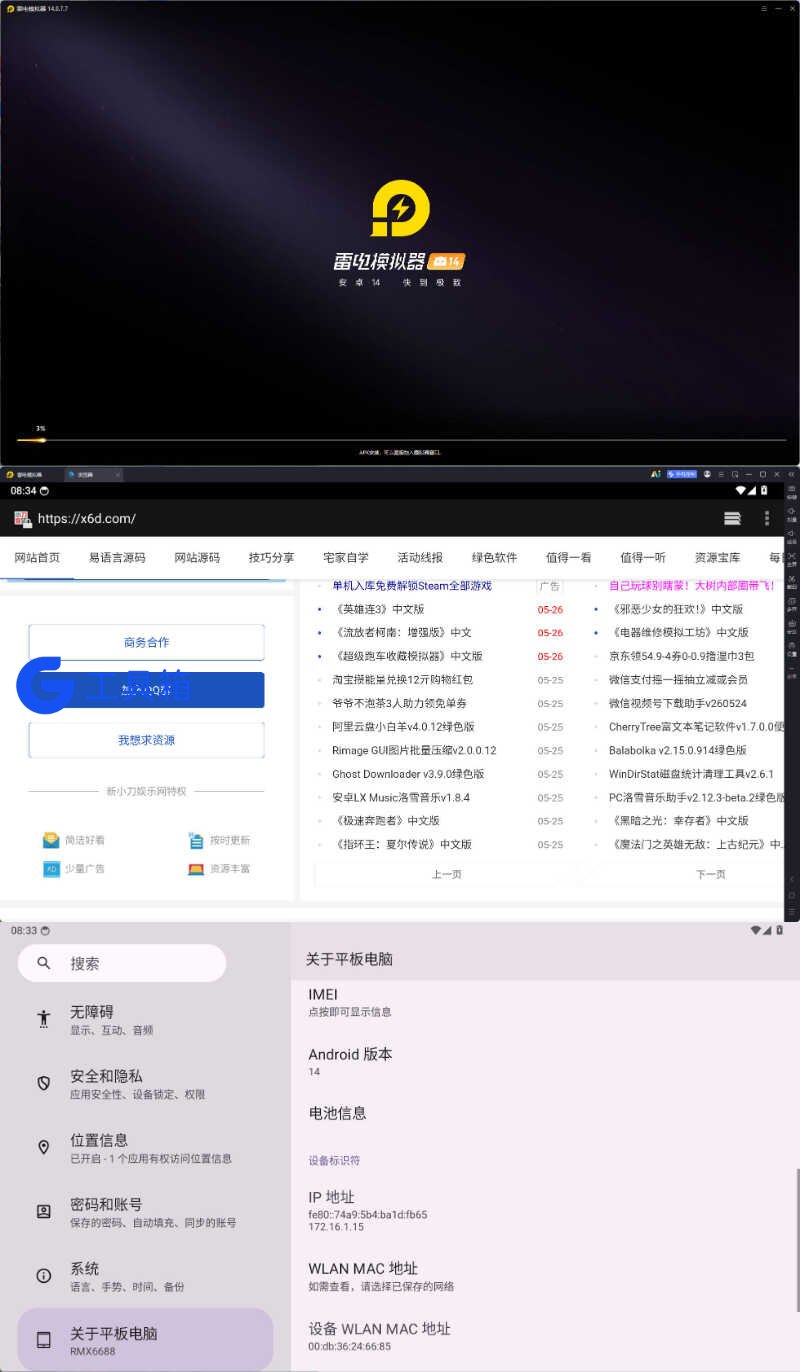Open the 位置信息 settings entry
Screen dimensions: 800x1372
pyautogui.click(x=146, y=1148)
